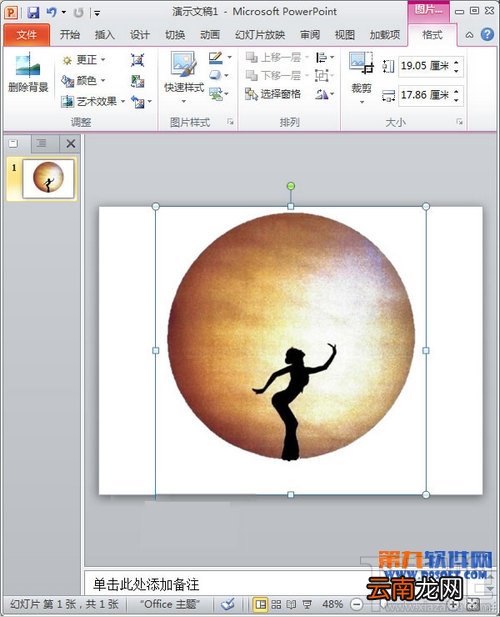Open the Color (颜色) dropdown

(84, 81)
